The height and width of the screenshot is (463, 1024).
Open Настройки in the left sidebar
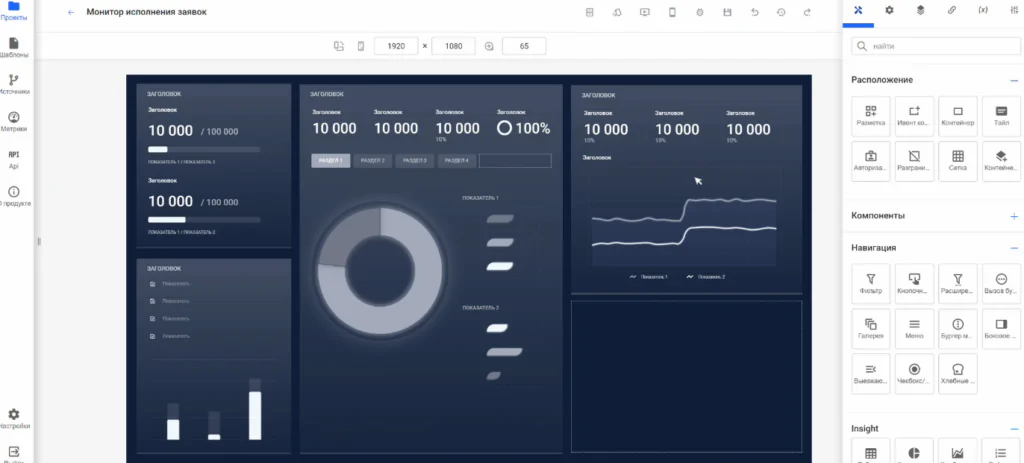tap(14, 419)
